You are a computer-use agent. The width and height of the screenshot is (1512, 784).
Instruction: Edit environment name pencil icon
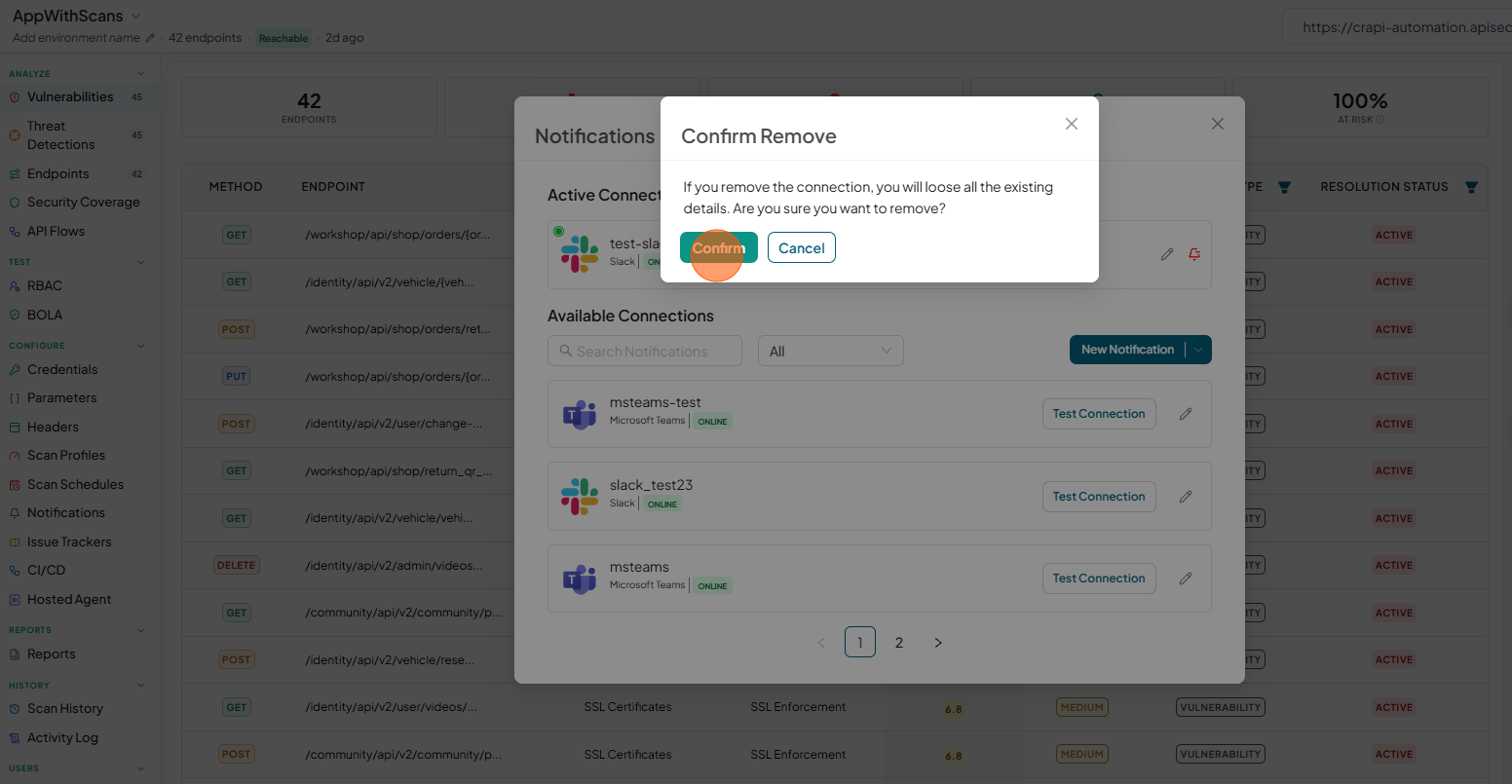tap(150, 38)
